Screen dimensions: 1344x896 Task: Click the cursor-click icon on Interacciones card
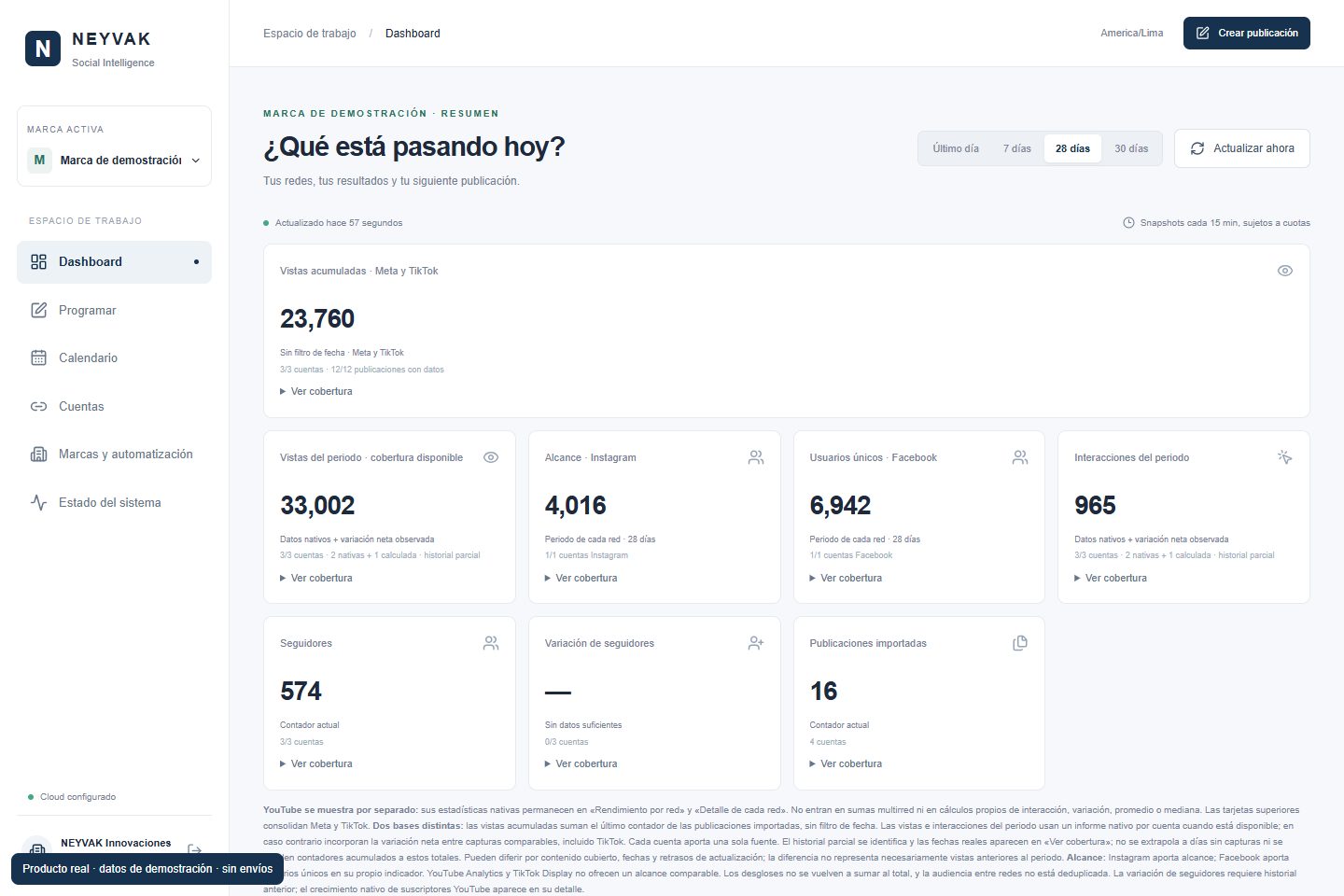[1285, 457]
